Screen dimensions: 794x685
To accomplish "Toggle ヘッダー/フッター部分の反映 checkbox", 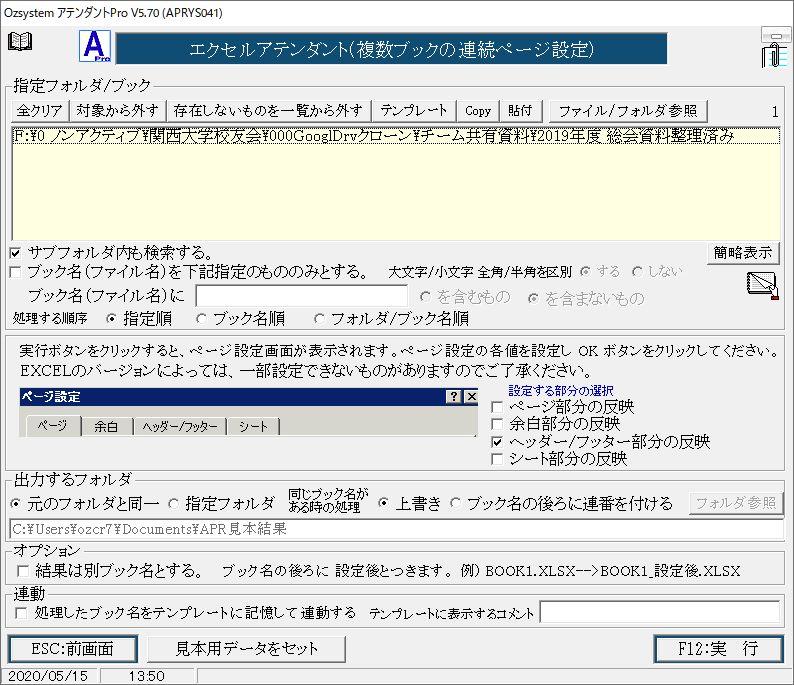I will [497, 442].
